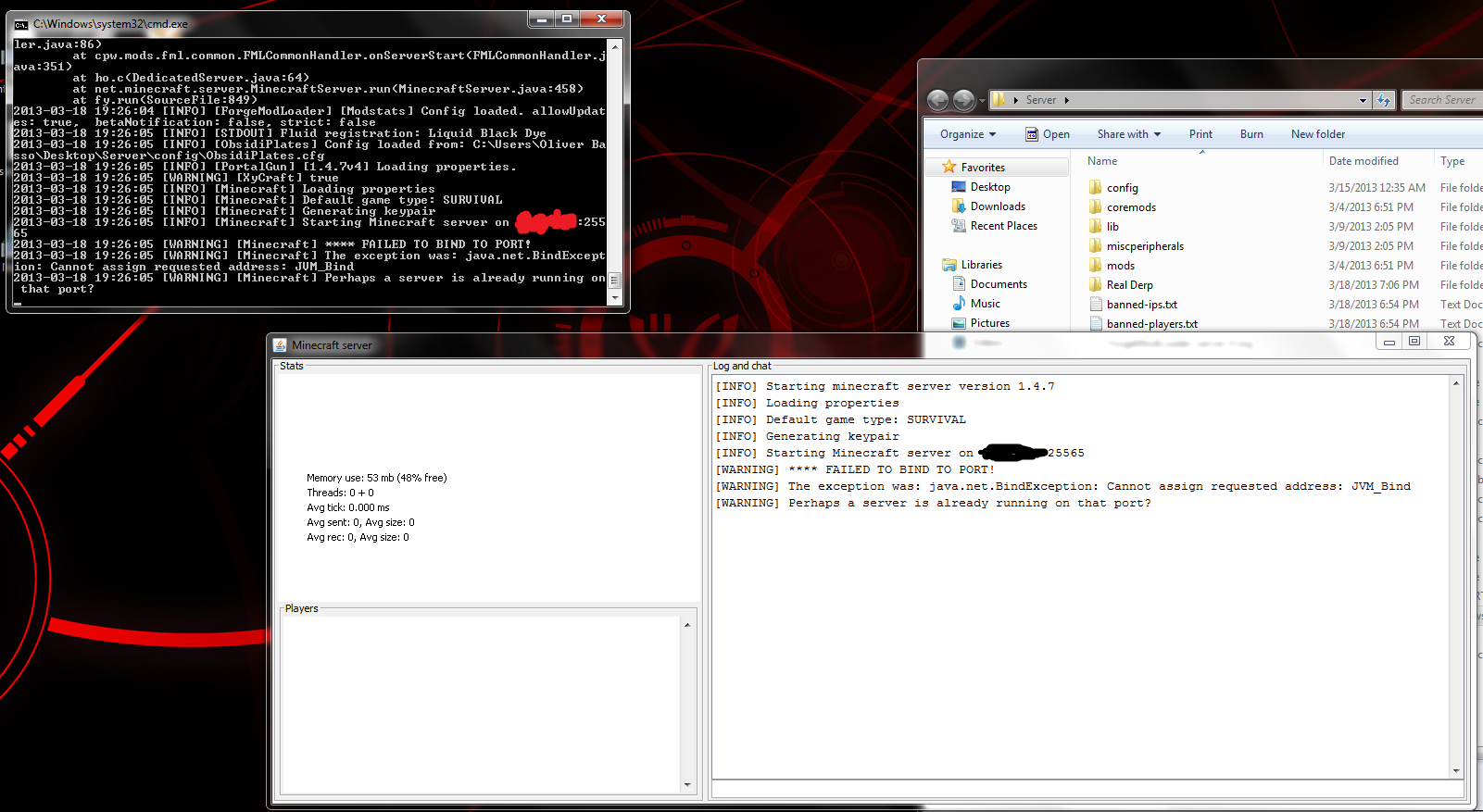Viewport: 1483px width, 812px height.
Task: Close the cmd.exe window
Action: point(602,19)
